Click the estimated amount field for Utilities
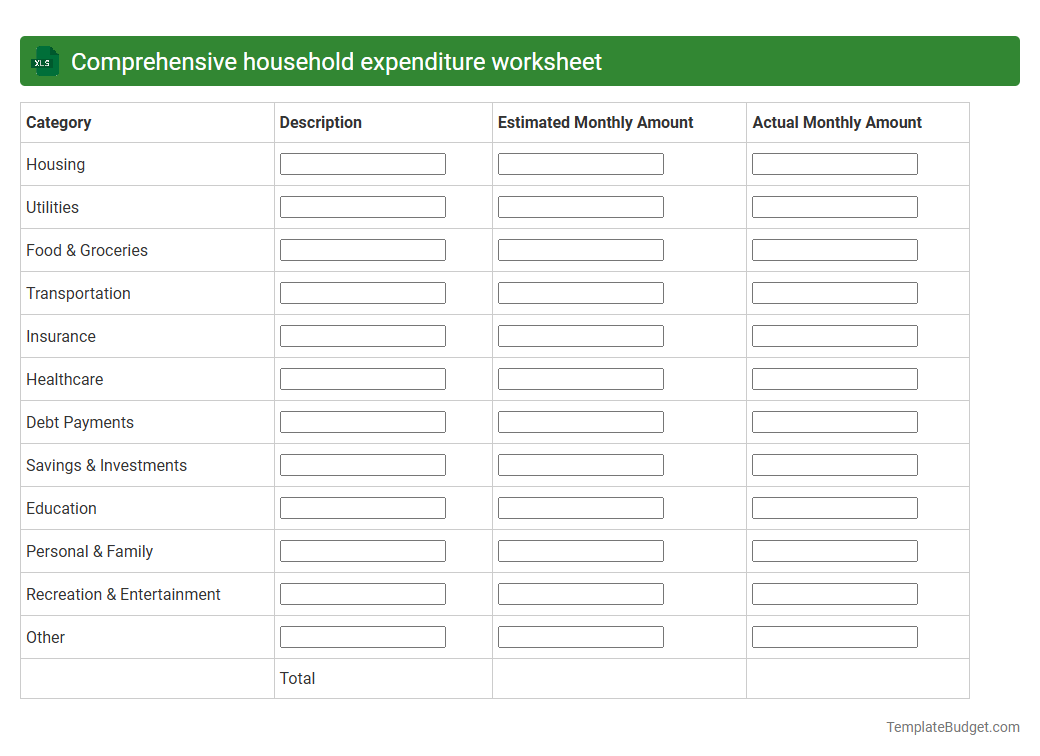Image resolution: width=1040 pixels, height=756 pixels. pyautogui.click(x=580, y=206)
